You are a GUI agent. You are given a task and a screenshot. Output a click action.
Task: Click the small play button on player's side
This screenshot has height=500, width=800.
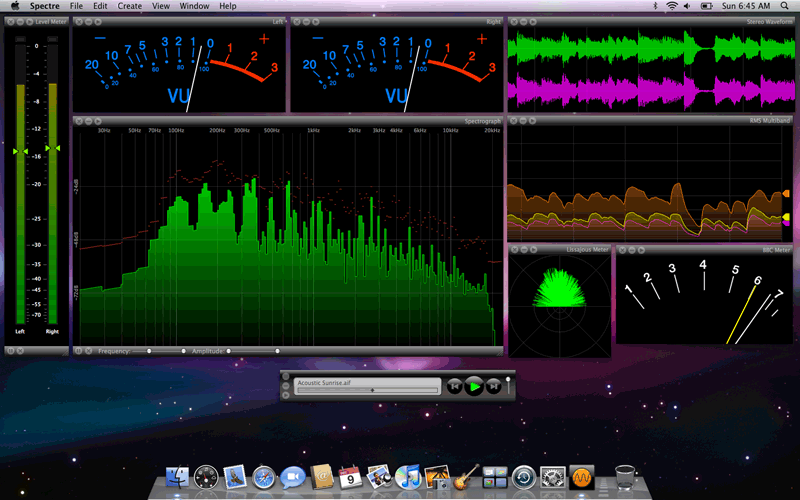(x=286, y=395)
